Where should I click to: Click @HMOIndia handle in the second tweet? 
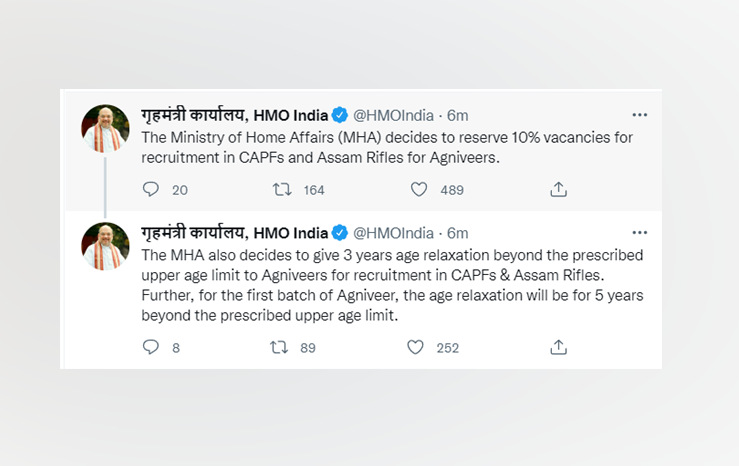(393, 233)
